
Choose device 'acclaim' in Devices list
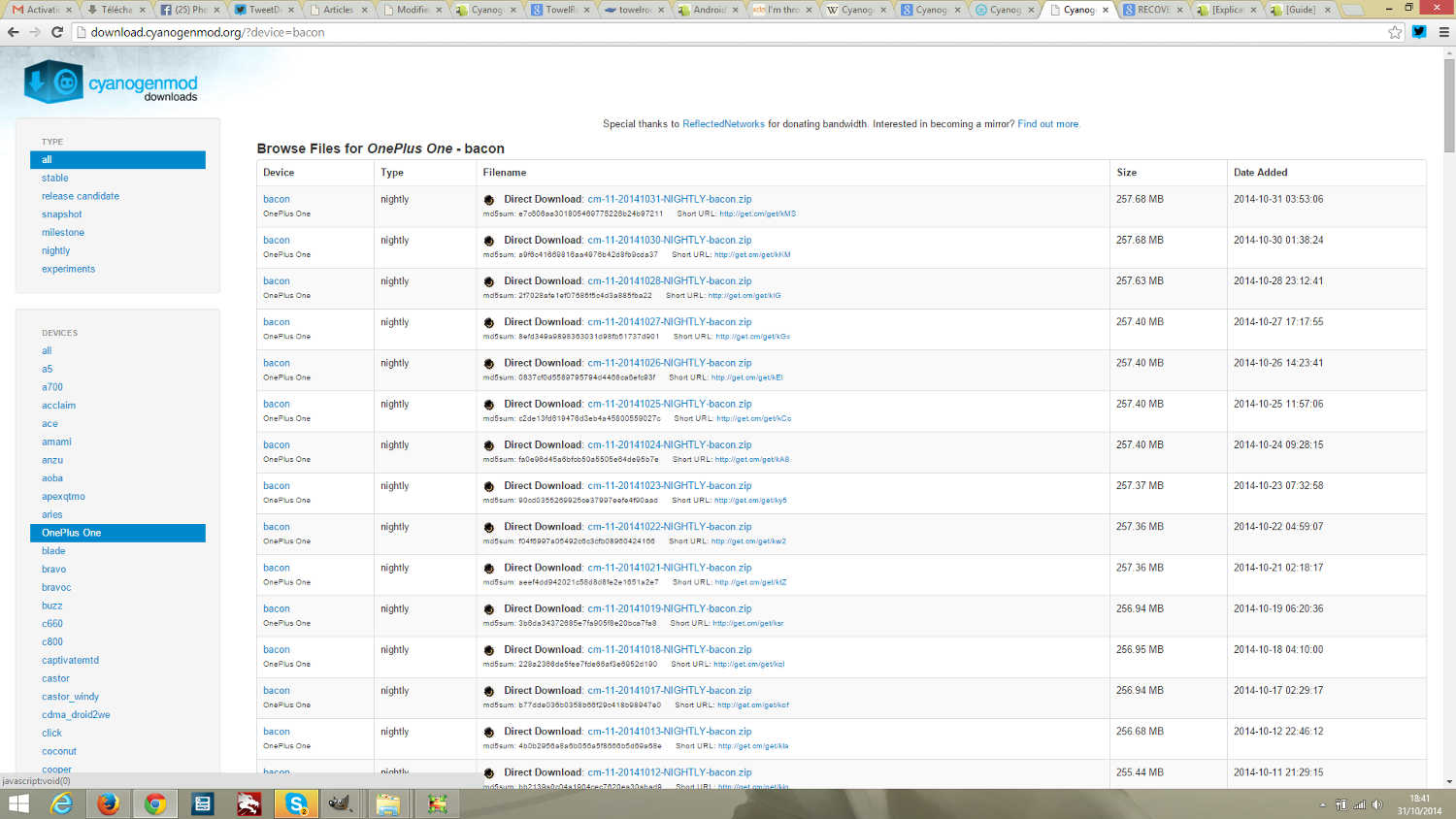coord(58,406)
